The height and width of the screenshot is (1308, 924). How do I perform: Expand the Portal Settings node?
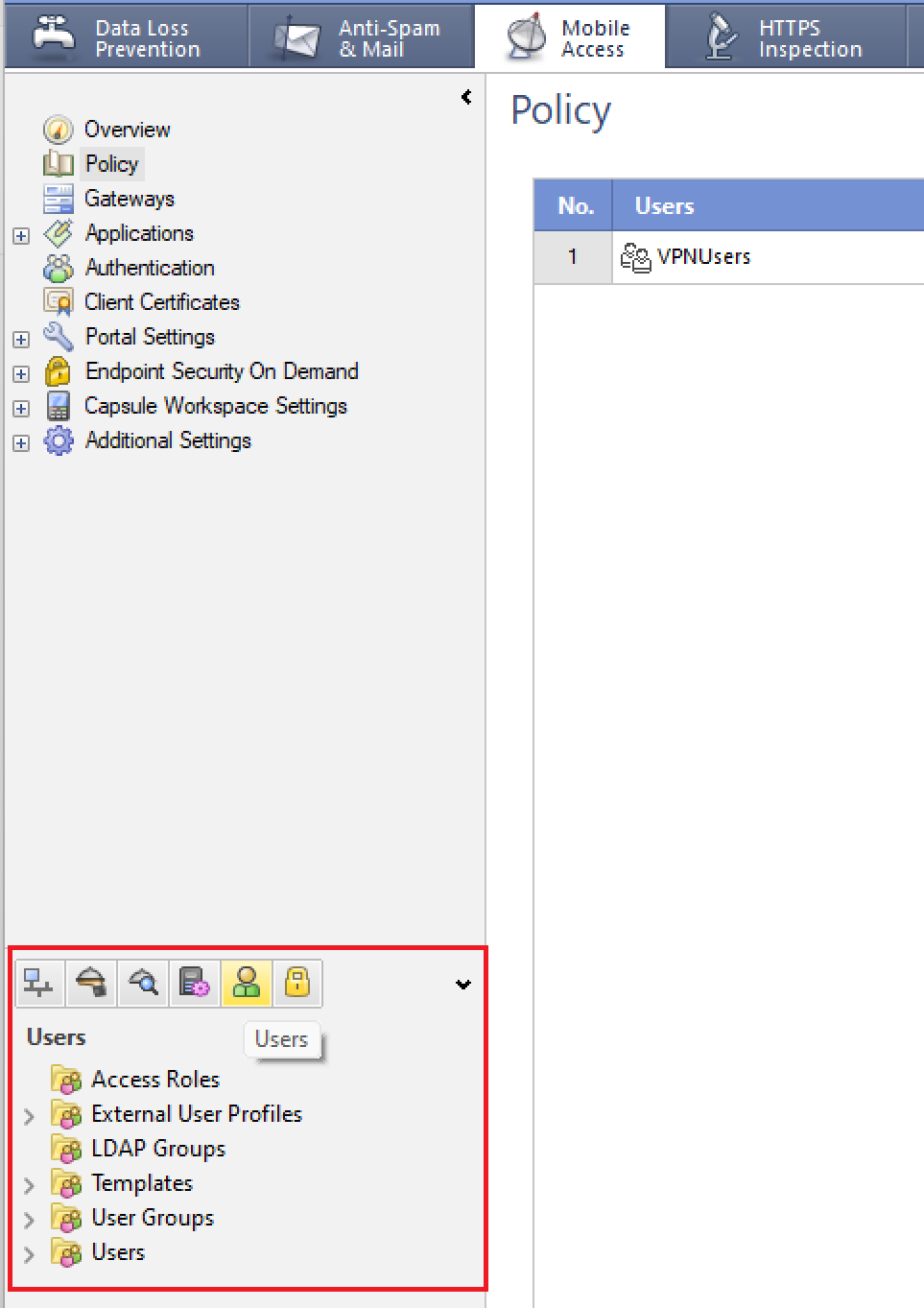pyautogui.click(x=21, y=339)
